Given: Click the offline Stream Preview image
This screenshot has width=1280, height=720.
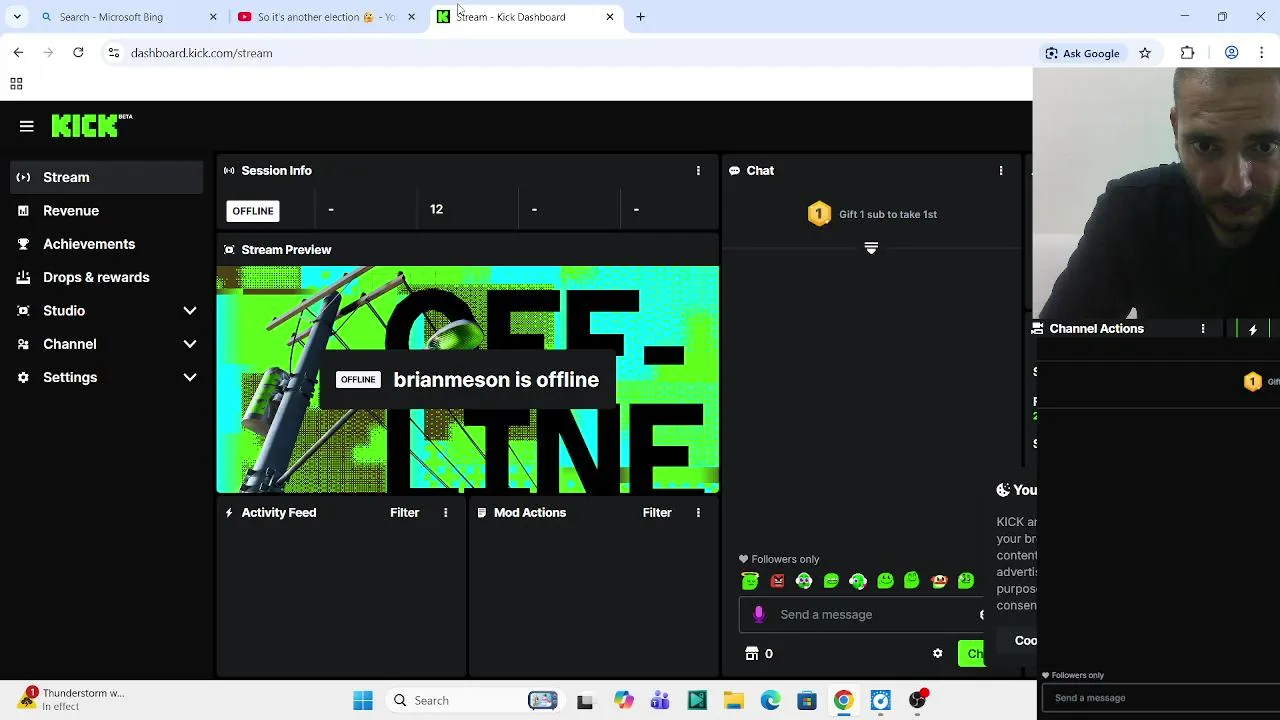Looking at the screenshot, I should [468, 380].
